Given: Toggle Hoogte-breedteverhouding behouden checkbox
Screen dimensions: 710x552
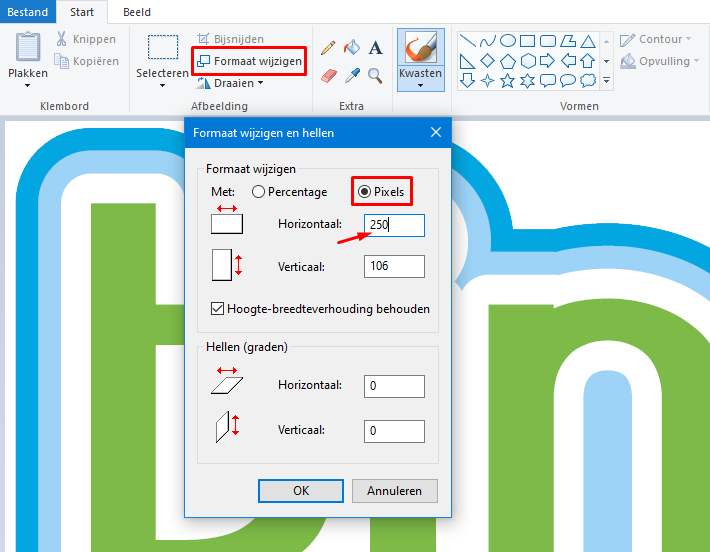Looking at the screenshot, I should [x=217, y=309].
